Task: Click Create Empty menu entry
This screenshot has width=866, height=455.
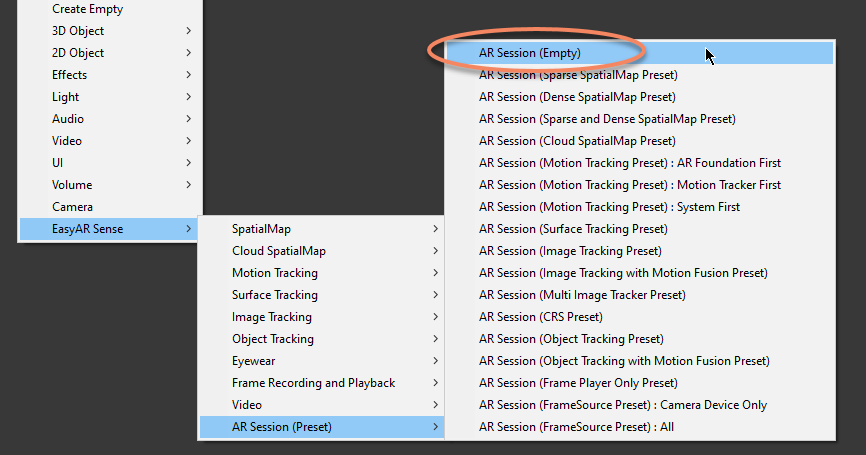Action: point(87,9)
